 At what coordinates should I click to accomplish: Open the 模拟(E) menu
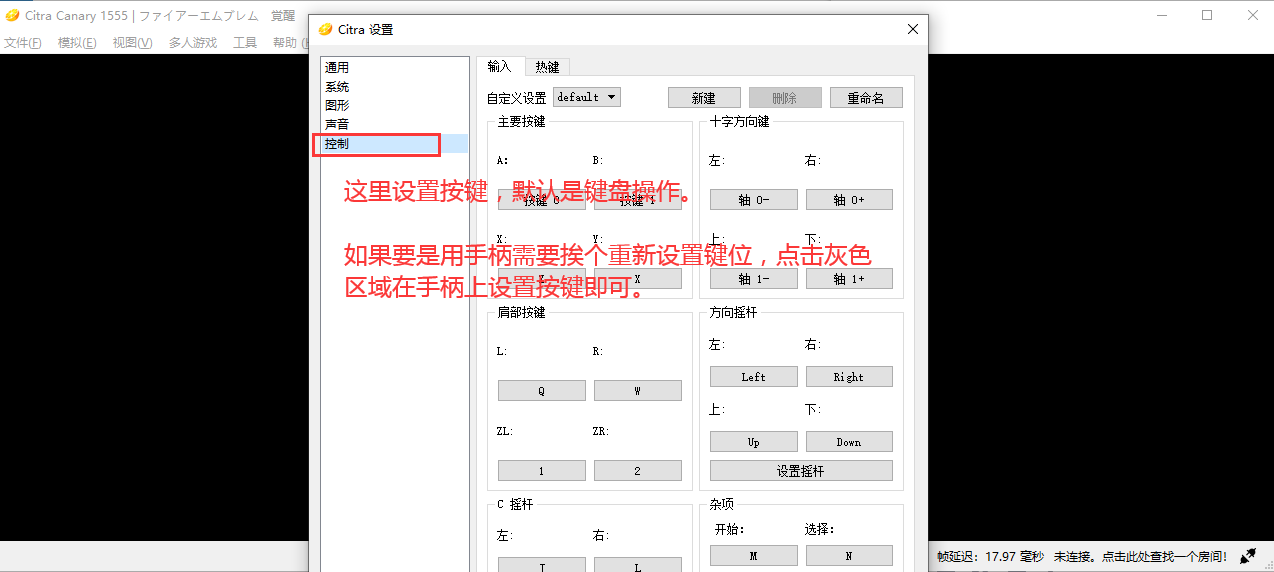click(x=77, y=42)
